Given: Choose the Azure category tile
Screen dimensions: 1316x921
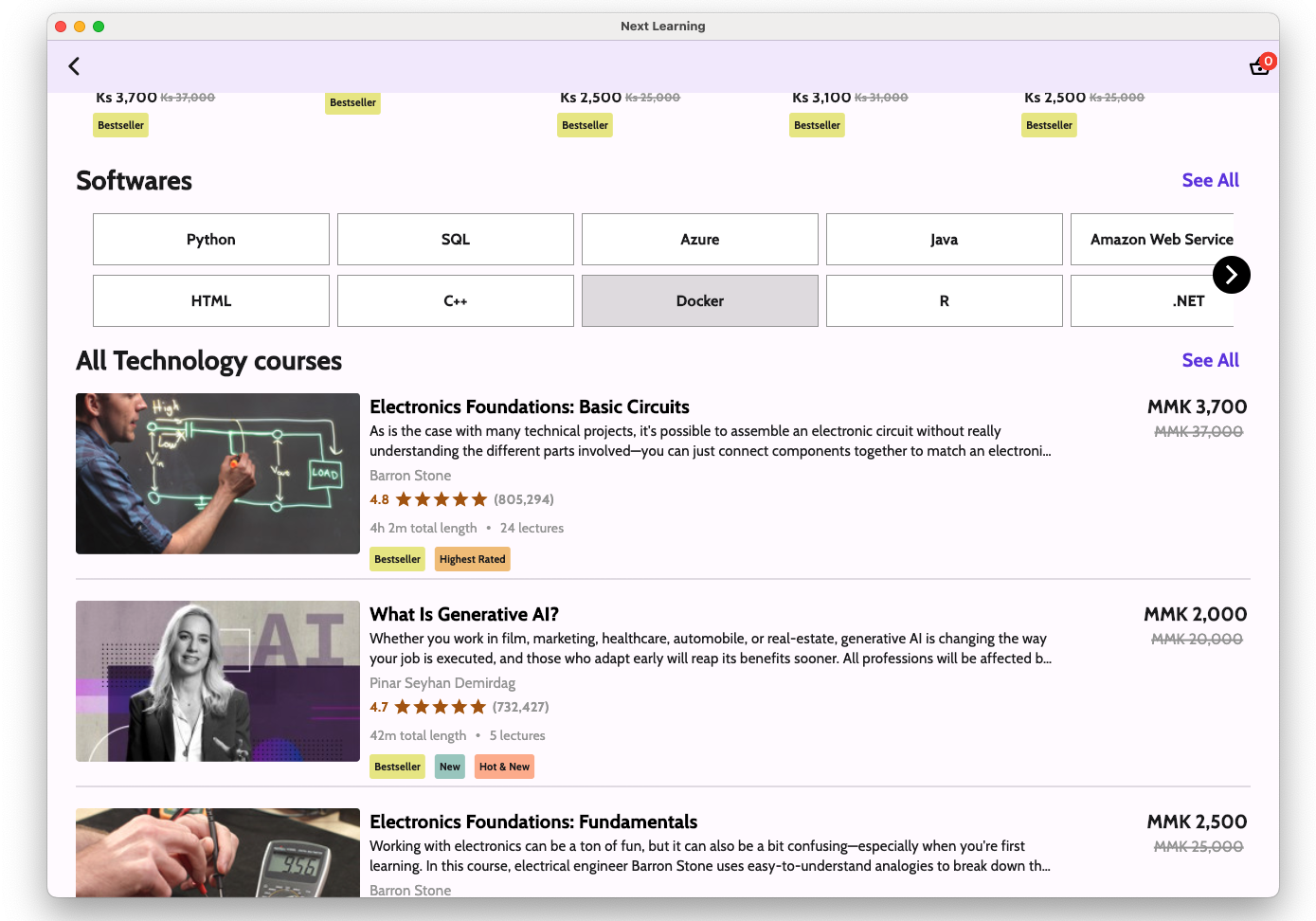Looking at the screenshot, I should (x=700, y=240).
